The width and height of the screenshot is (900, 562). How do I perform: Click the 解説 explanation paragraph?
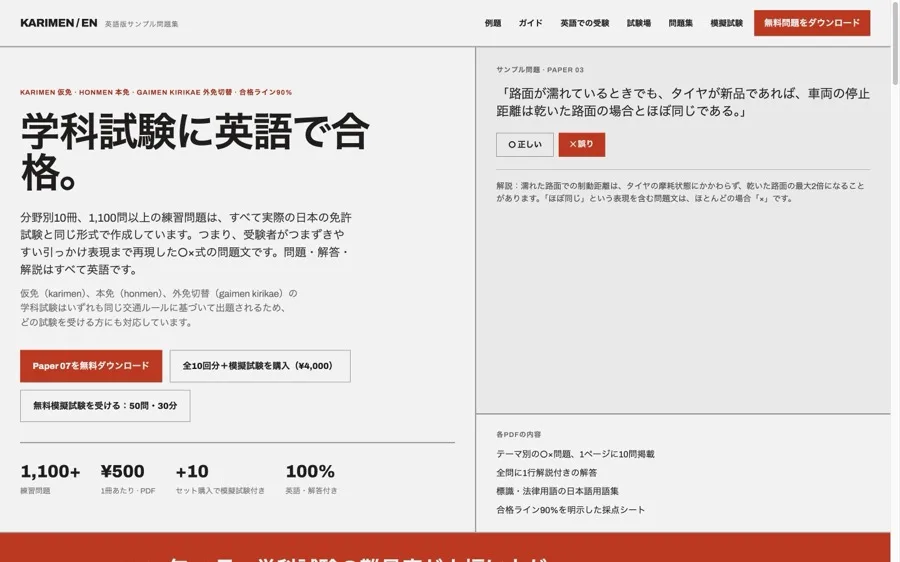[x=680, y=192]
